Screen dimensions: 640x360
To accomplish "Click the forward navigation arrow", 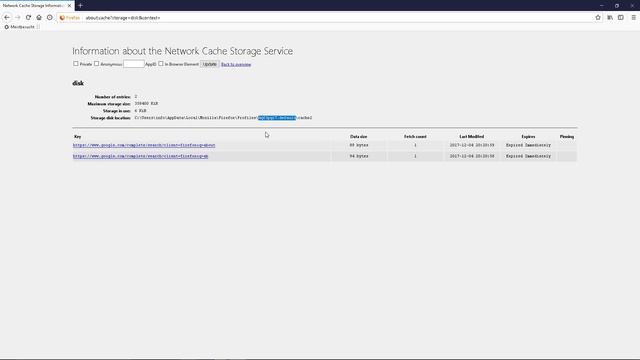I will pos(18,18).
